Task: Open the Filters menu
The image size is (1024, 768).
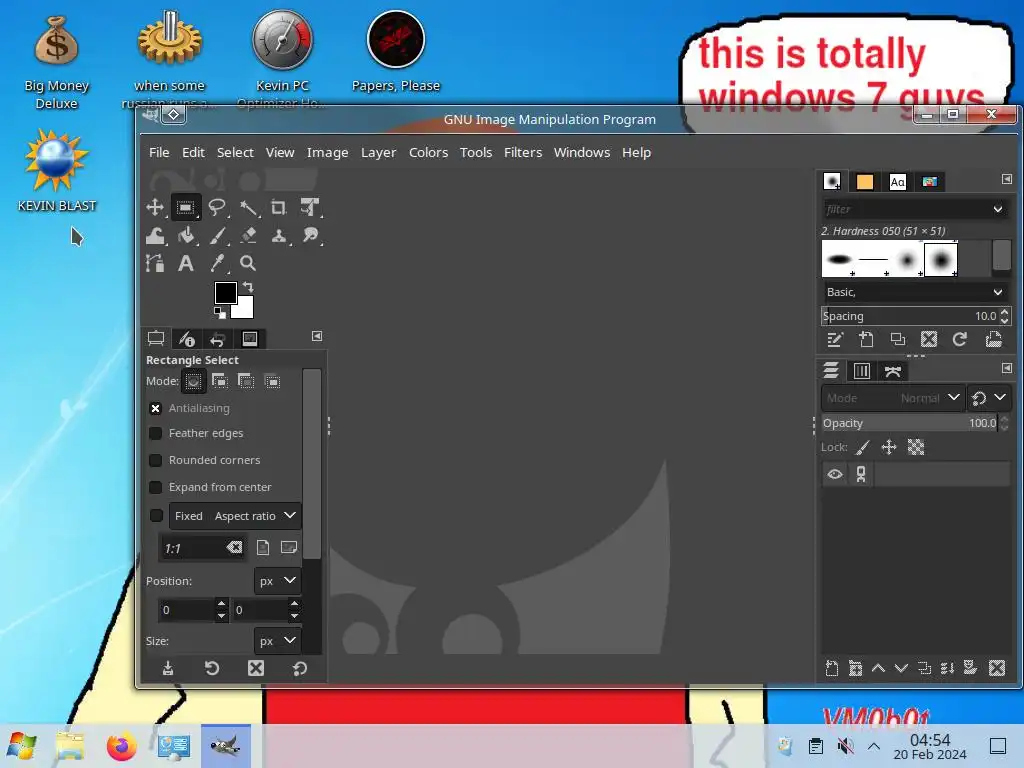Action: (x=522, y=152)
